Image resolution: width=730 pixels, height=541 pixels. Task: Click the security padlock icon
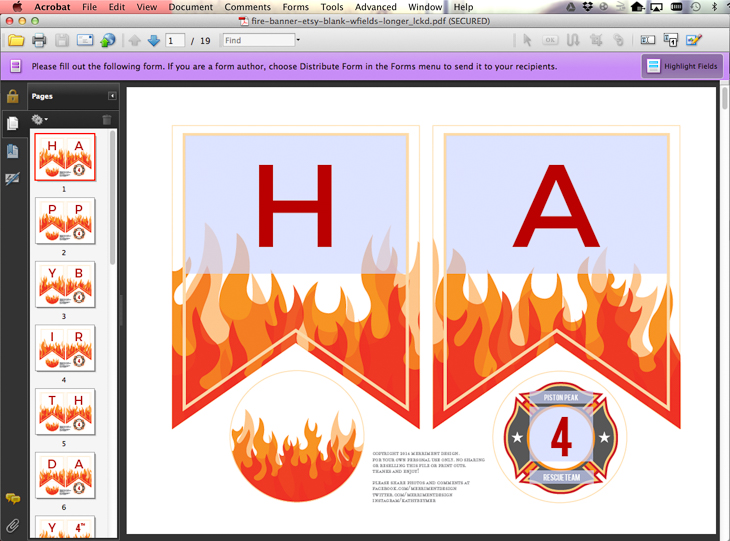(x=13, y=96)
